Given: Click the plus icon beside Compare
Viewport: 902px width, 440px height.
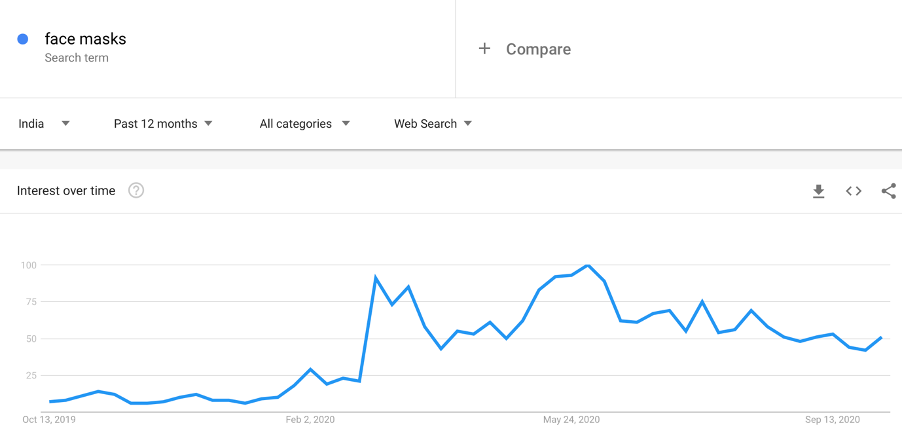Looking at the screenshot, I should (484, 49).
